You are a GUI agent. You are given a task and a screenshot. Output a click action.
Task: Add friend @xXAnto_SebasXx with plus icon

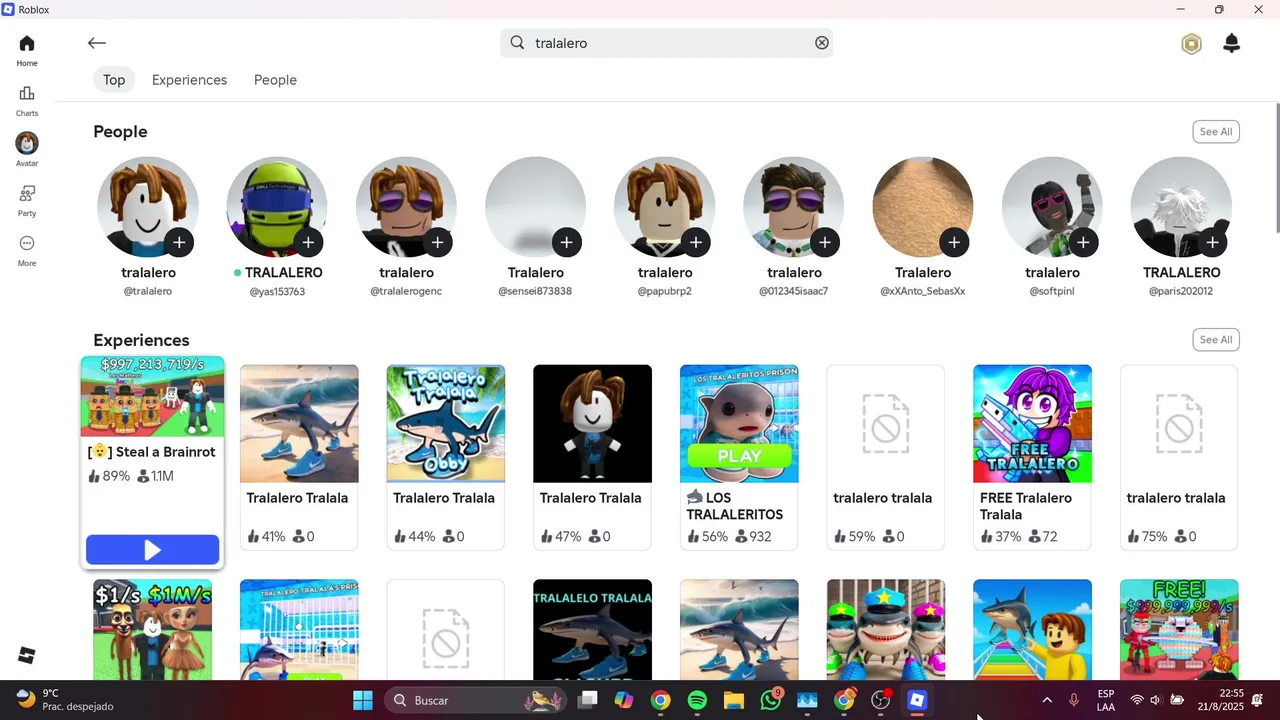pos(954,242)
